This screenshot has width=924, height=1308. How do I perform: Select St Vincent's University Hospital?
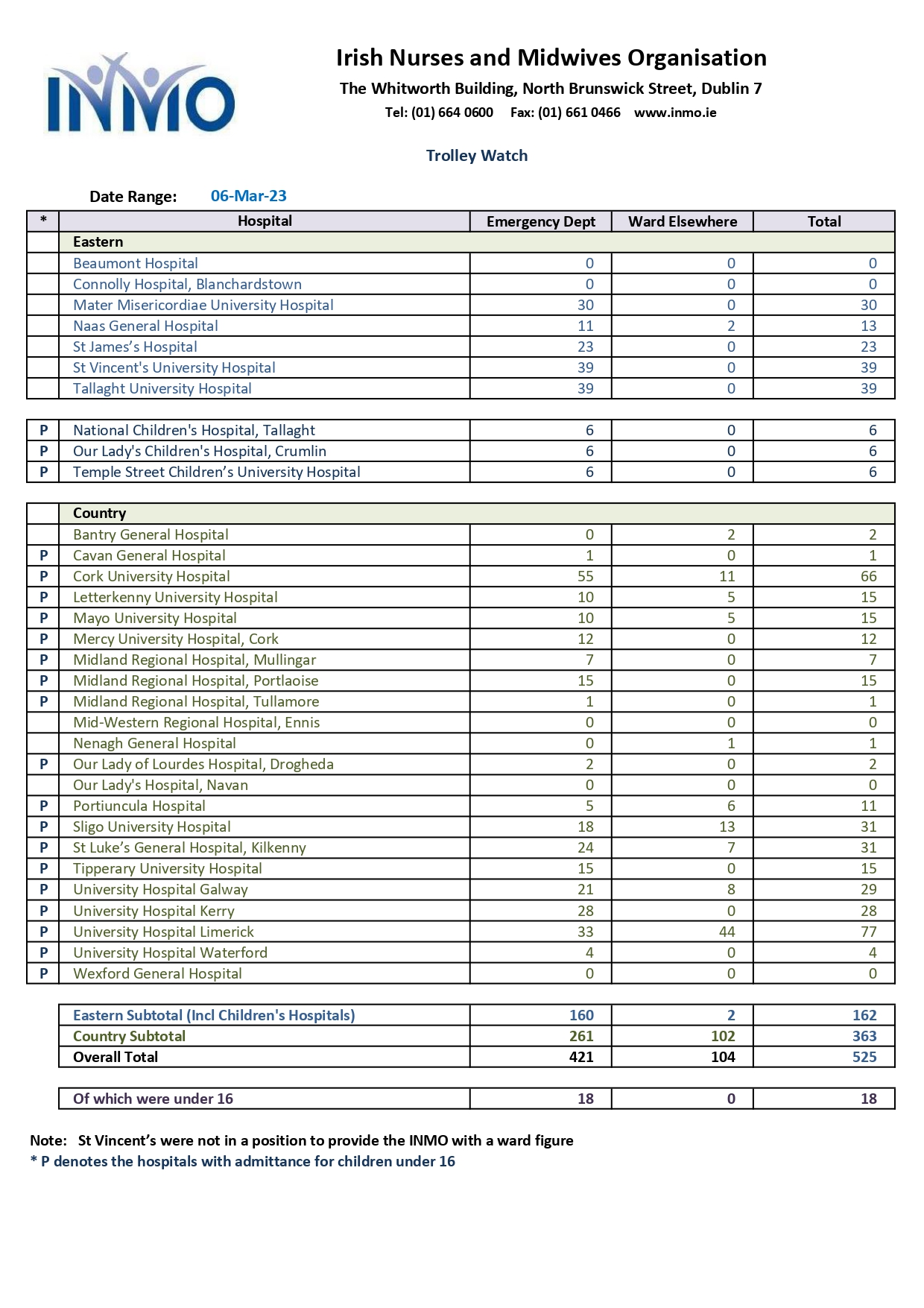pyautogui.click(x=174, y=367)
